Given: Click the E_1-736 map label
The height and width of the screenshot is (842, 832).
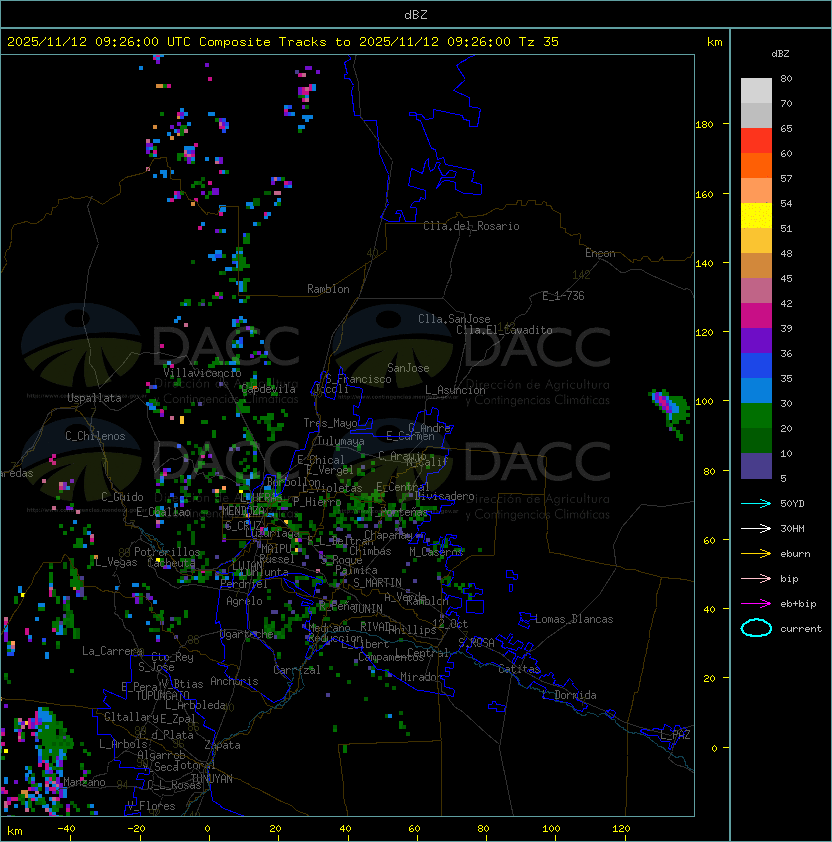Looking at the screenshot, I should (x=563, y=296).
